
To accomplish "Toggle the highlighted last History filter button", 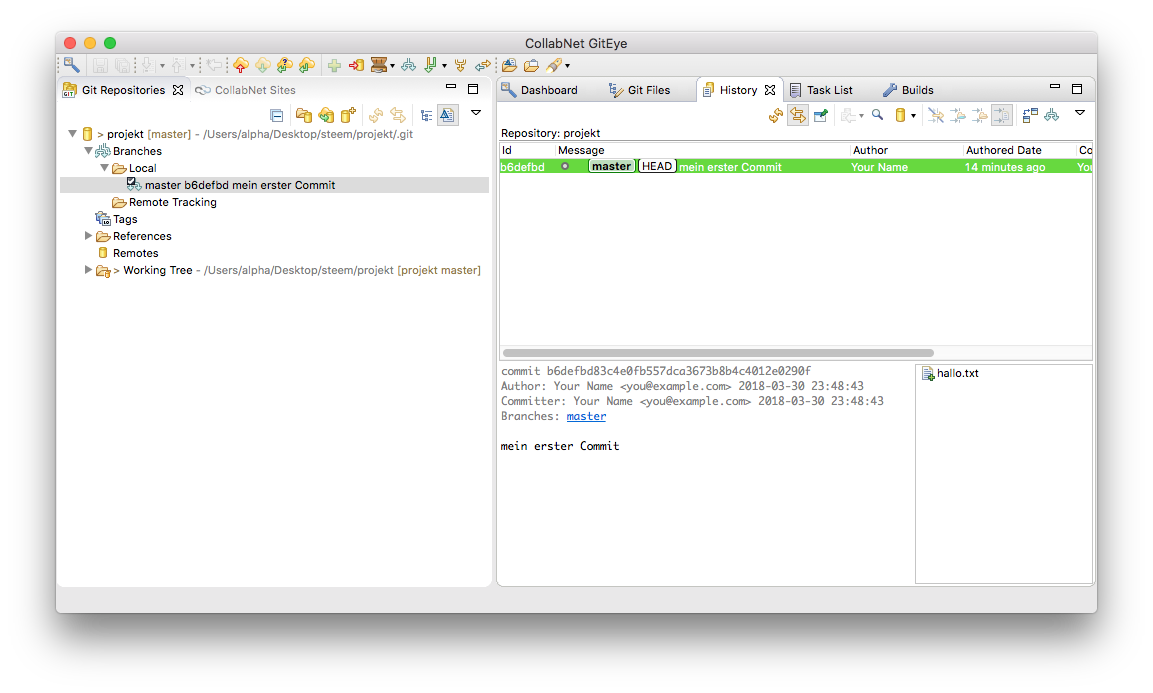I will coord(1002,115).
